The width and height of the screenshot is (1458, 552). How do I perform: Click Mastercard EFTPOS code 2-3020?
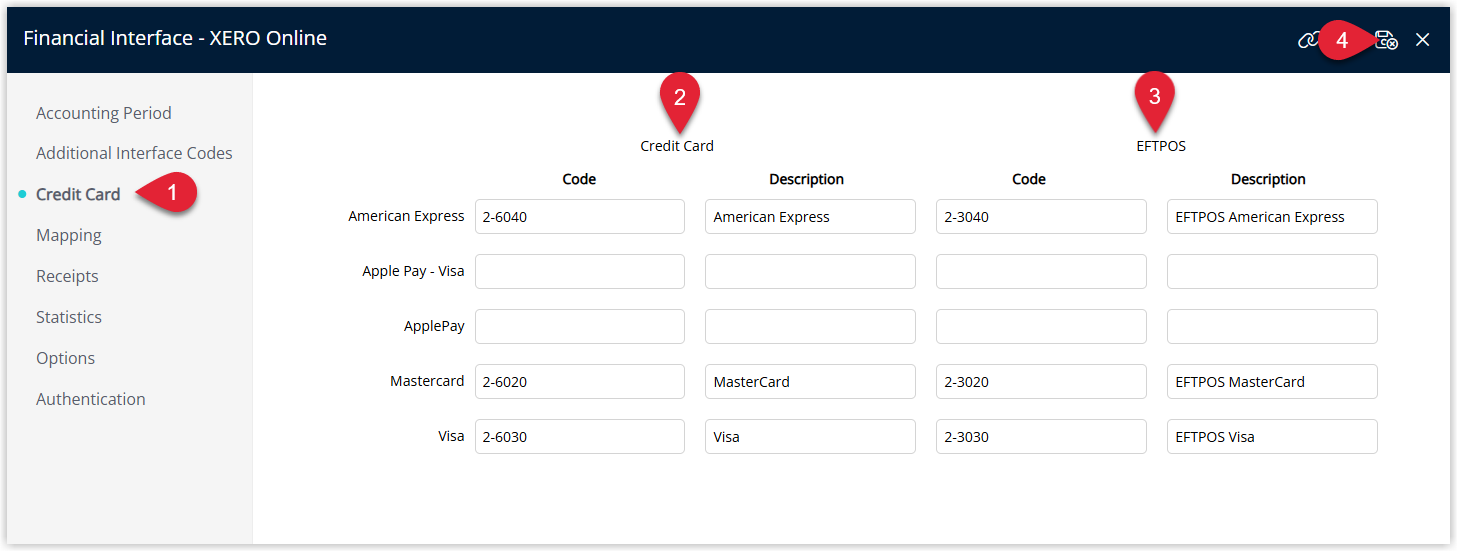(1041, 382)
